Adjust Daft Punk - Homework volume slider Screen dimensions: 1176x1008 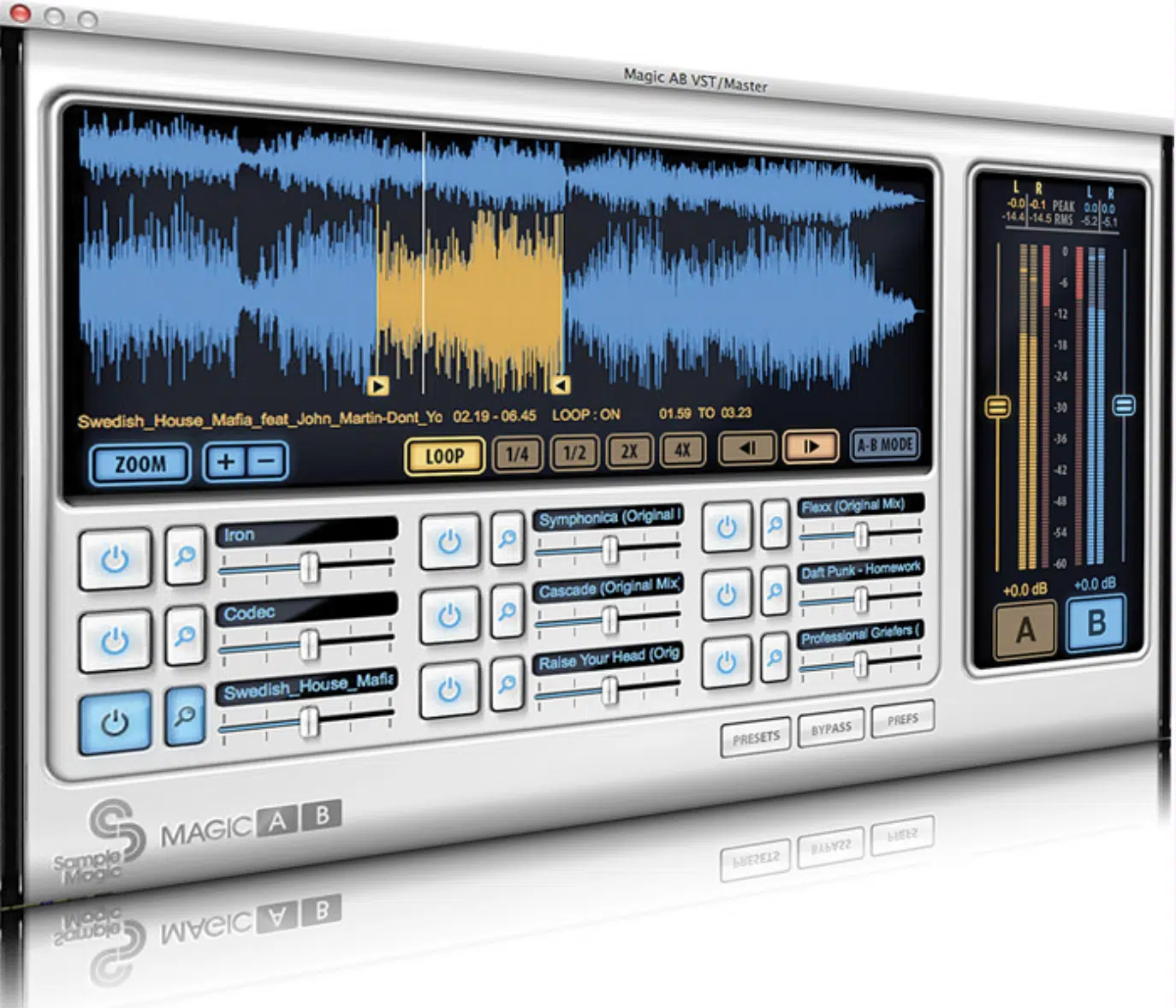pos(861,599)
